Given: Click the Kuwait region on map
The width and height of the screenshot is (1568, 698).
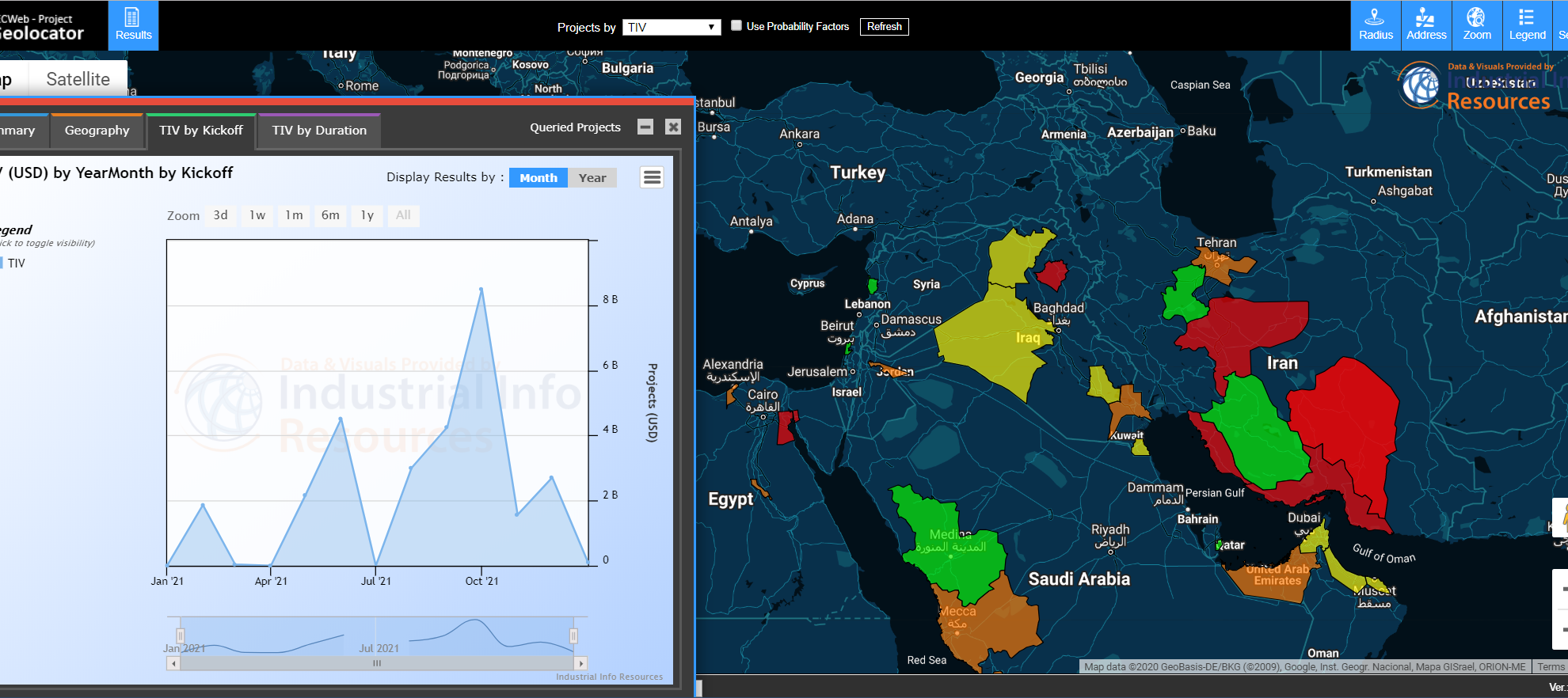Looking at the screenshot, I should (x=1128, y=412).
